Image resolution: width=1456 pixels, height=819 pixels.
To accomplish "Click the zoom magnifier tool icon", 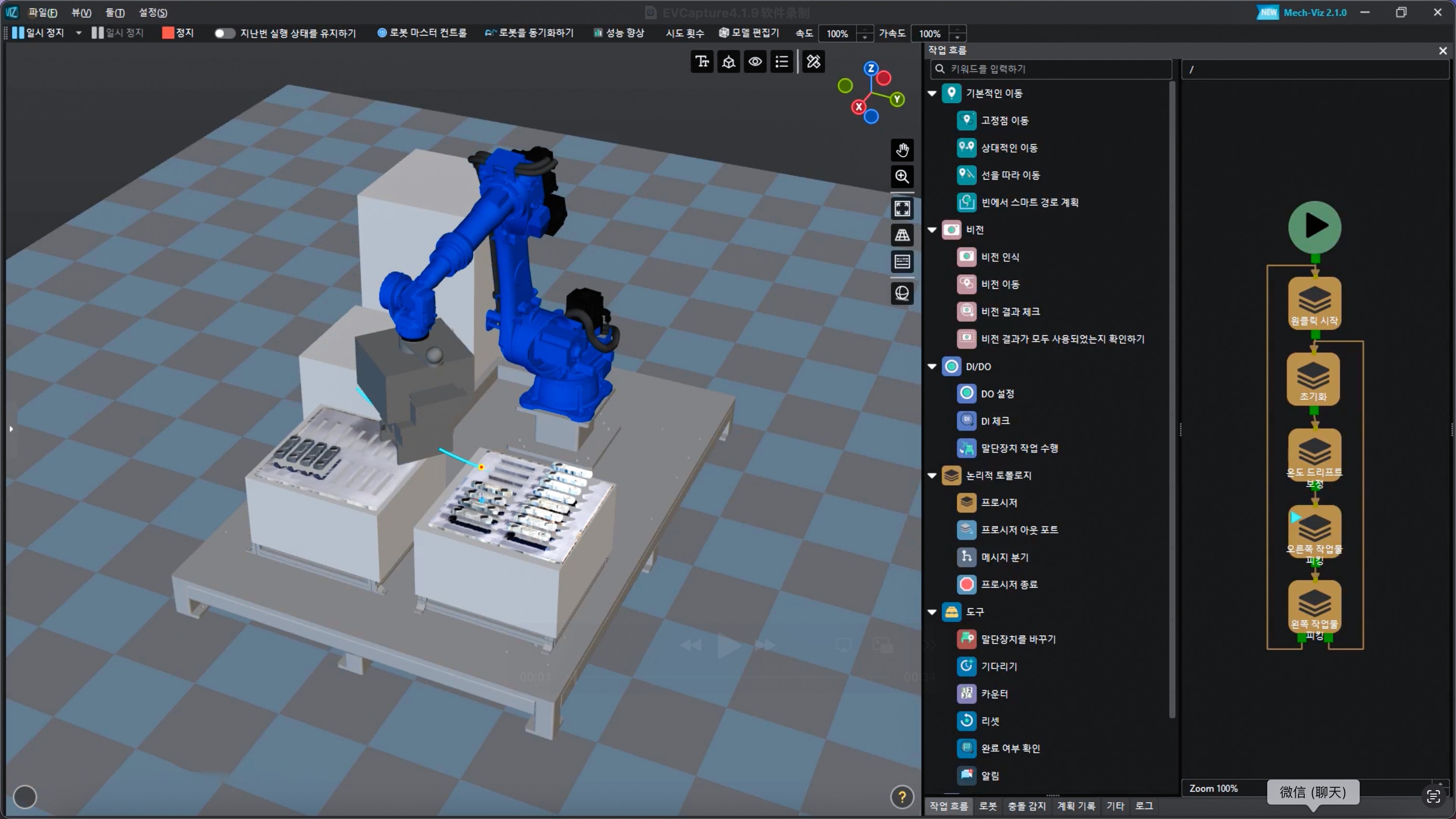I will pos(902,177).
